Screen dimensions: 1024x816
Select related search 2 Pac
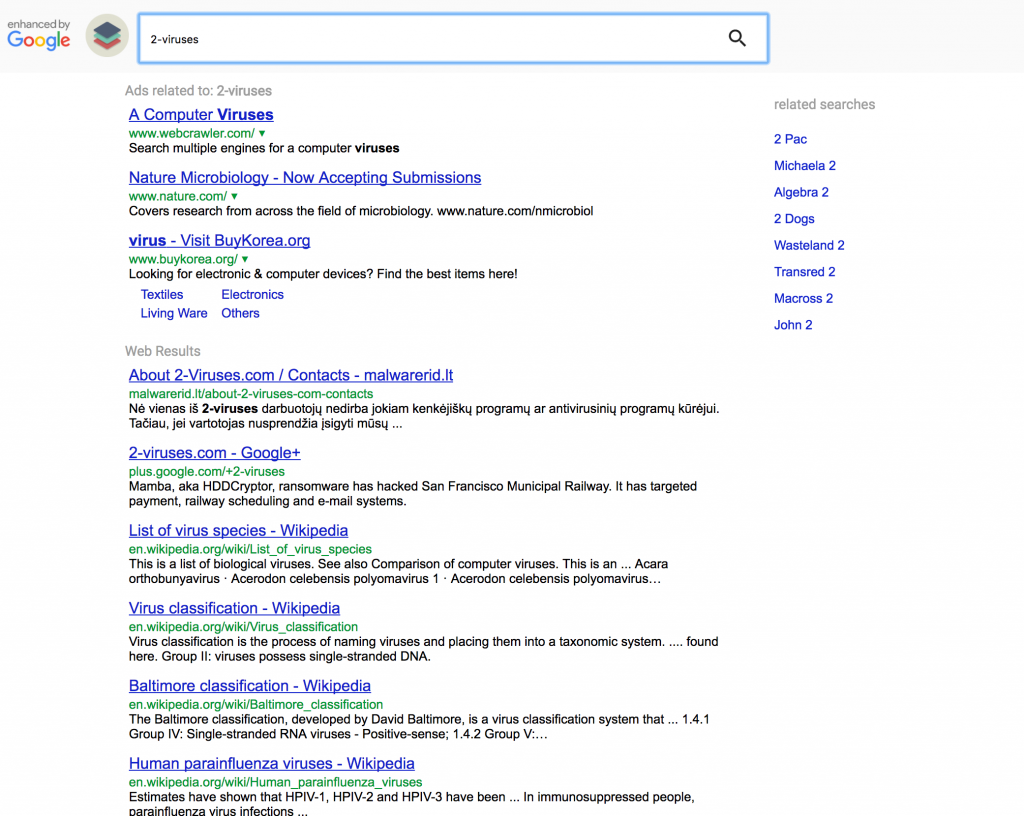(x=790, y=139)
